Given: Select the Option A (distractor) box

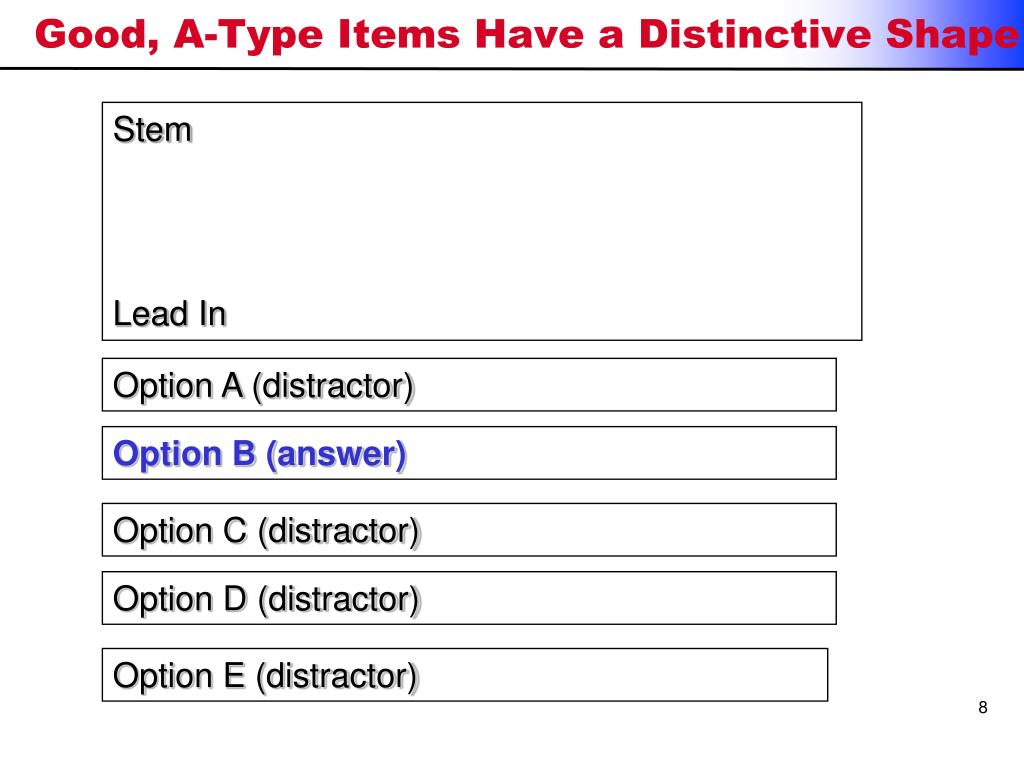Looking at the screenshot, I should [469, 385].
